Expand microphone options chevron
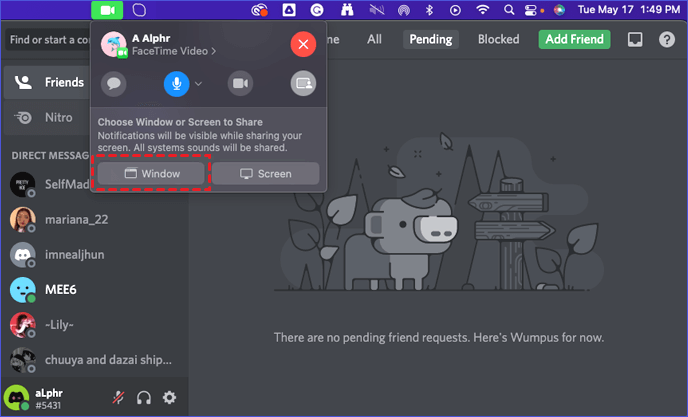This screenshot has height=417, width=688. tap(198, 83)
